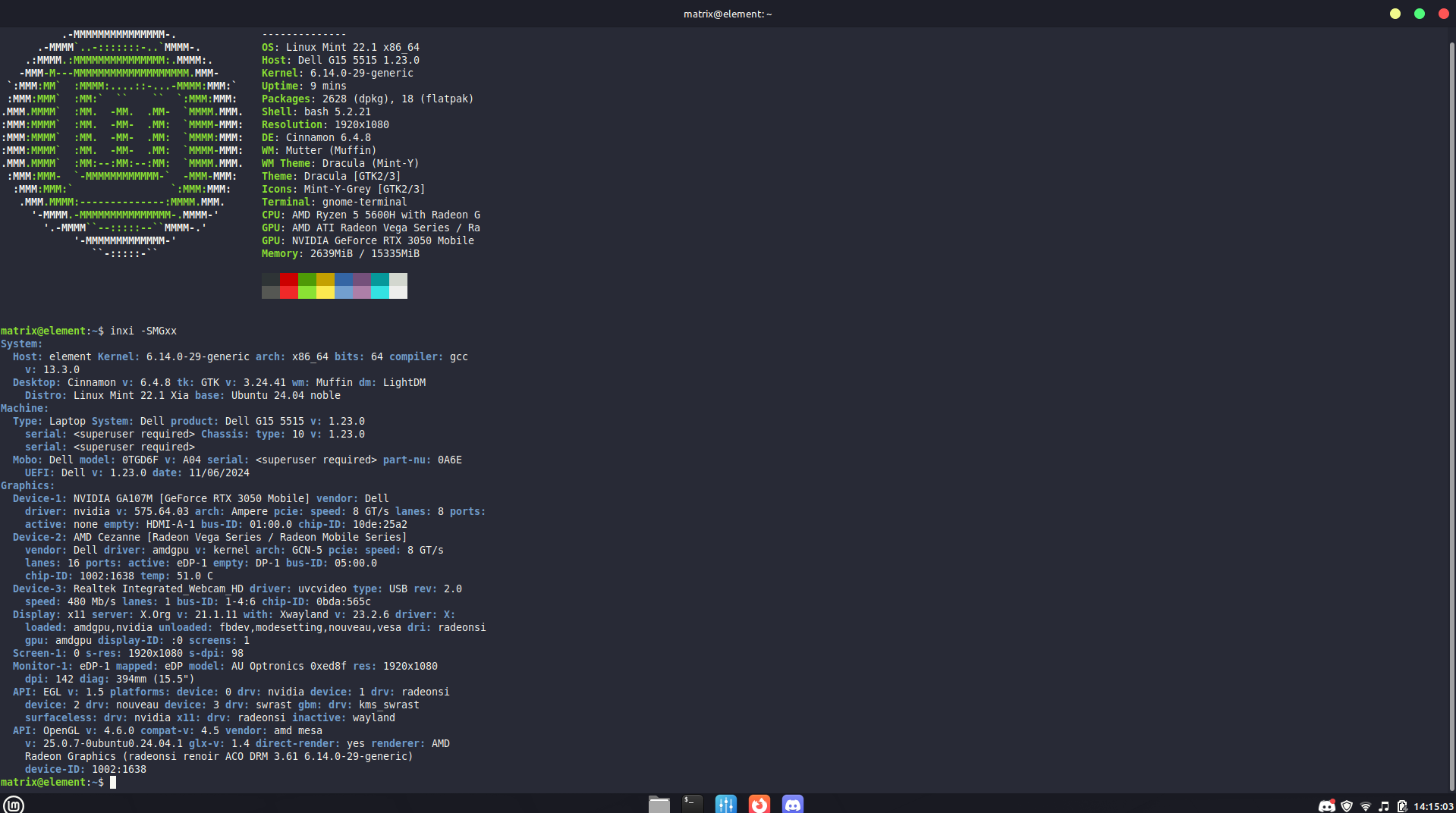The image size is (1456, 813).
Task: Open the Files folder icon in the panel
Action: click(x=659, y=804)
